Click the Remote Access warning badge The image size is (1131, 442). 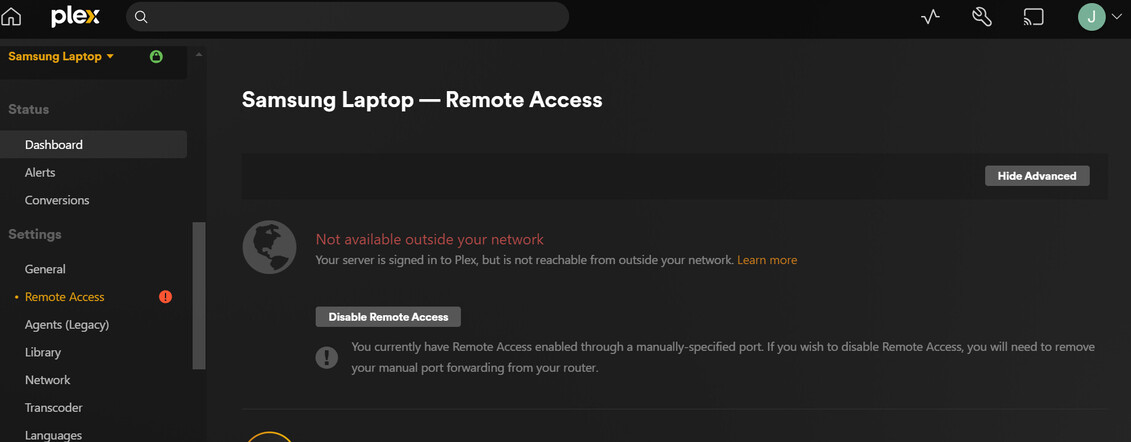(x=166, y=297)
